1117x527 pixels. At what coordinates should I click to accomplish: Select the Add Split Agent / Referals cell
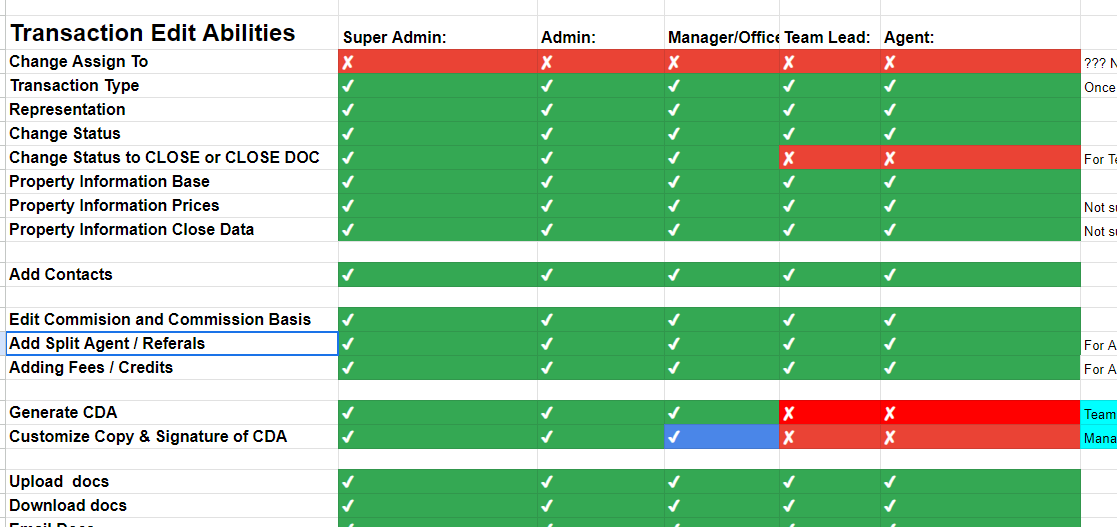172,343
